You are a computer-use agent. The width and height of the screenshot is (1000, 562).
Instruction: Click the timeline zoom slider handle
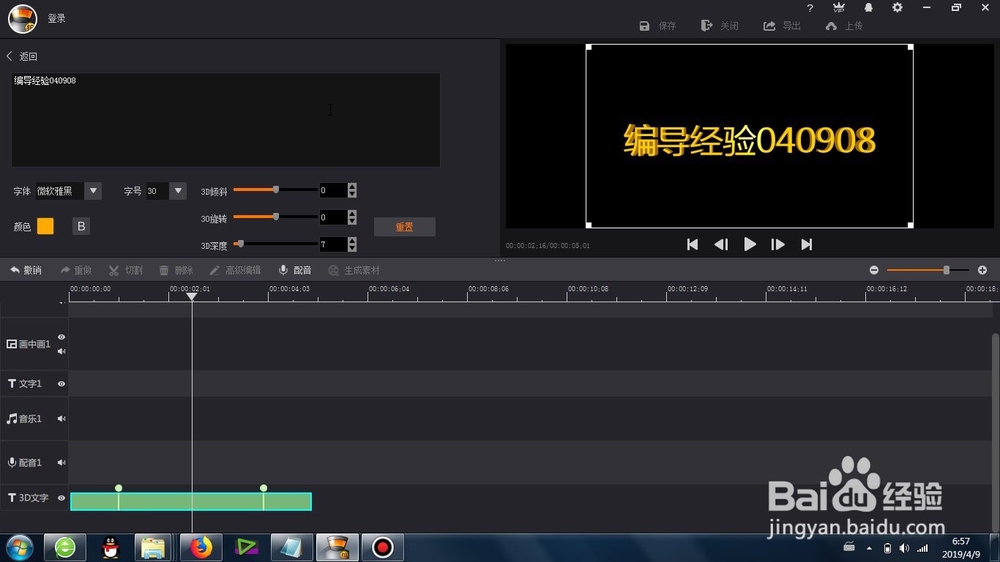[x=946, y=270]
